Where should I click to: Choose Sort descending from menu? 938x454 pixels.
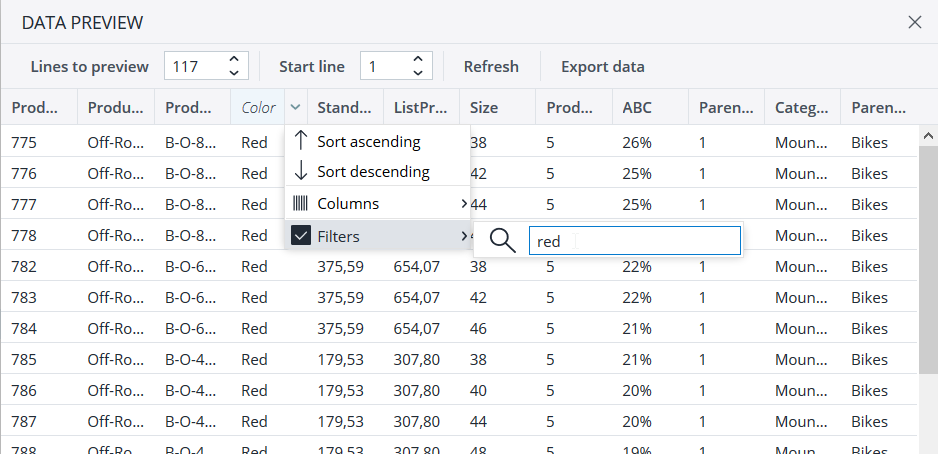pyautogui.click(x=373, y=171)
